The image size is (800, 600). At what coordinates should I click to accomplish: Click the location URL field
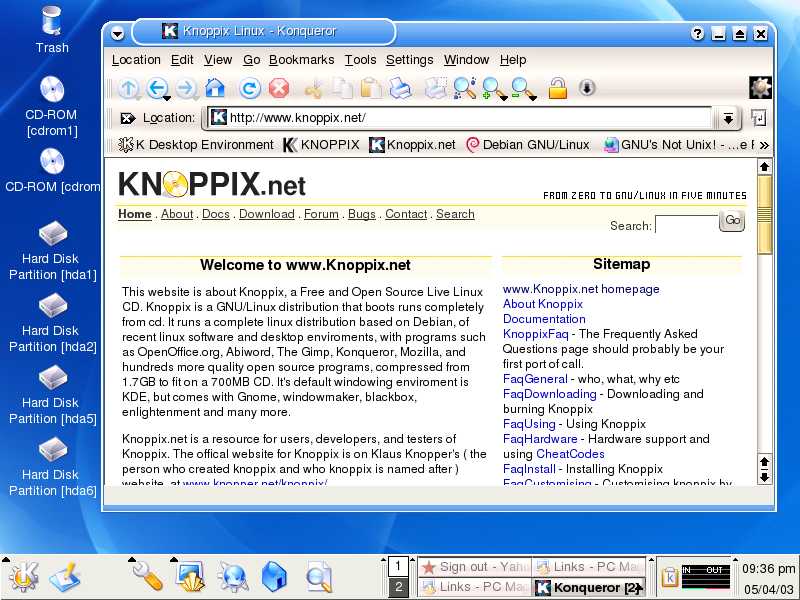(459, 118)
